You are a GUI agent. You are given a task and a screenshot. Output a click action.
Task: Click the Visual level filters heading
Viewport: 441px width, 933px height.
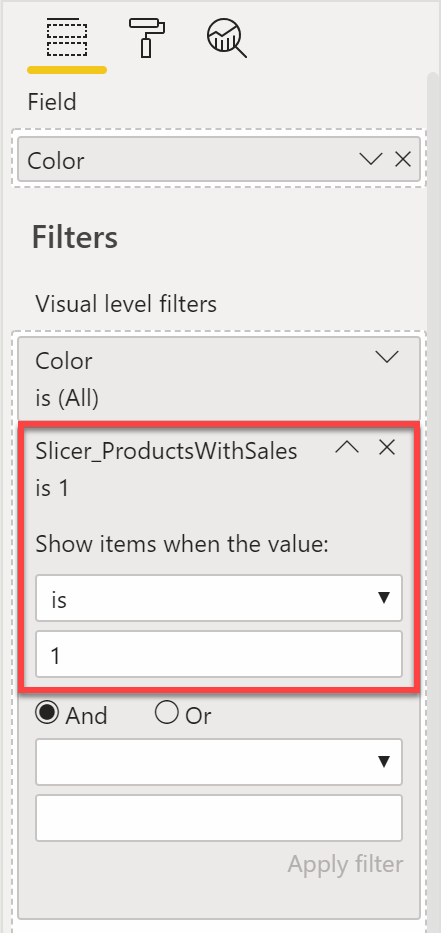(126, 304)
